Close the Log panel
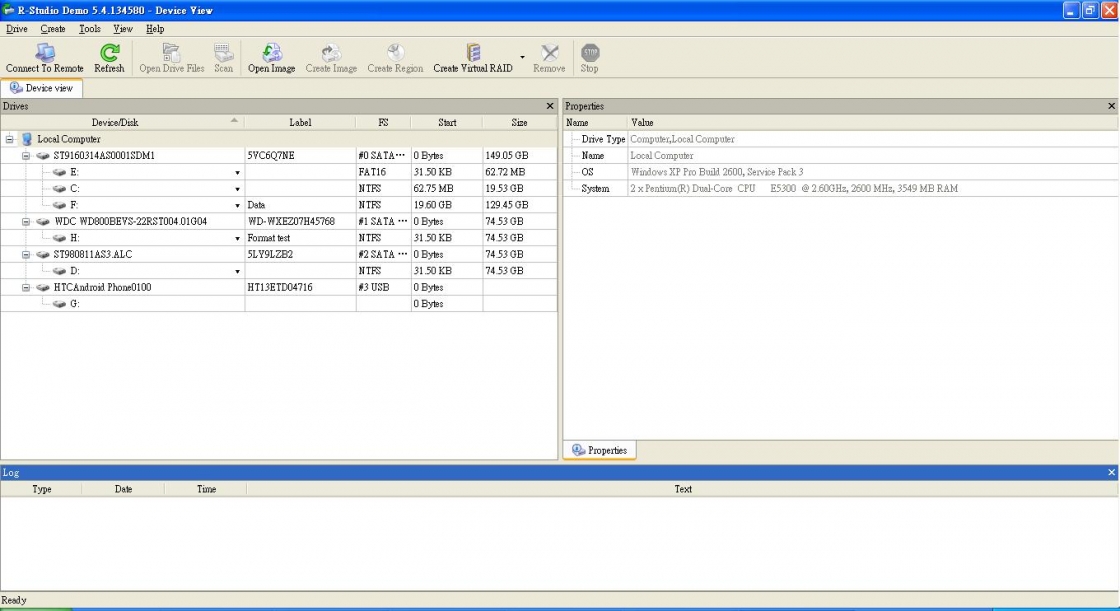 tap(1111, 472)
